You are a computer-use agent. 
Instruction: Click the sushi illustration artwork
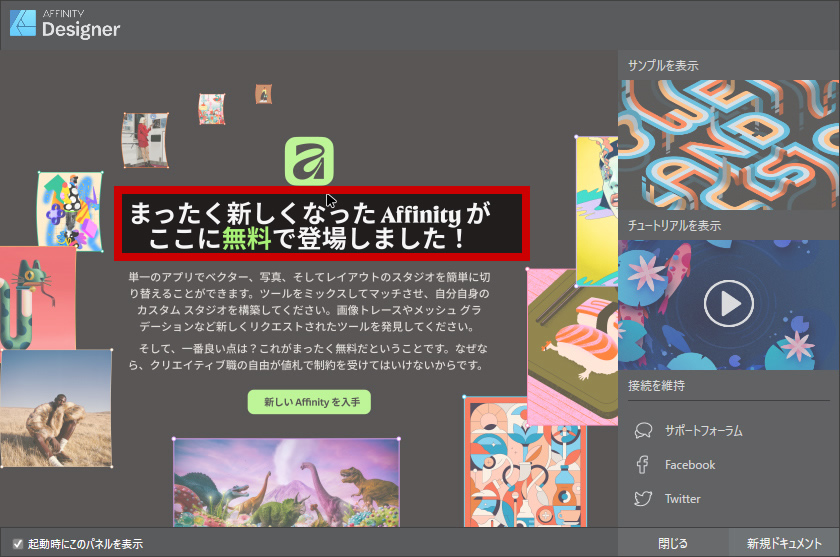(x=572, y=347)
